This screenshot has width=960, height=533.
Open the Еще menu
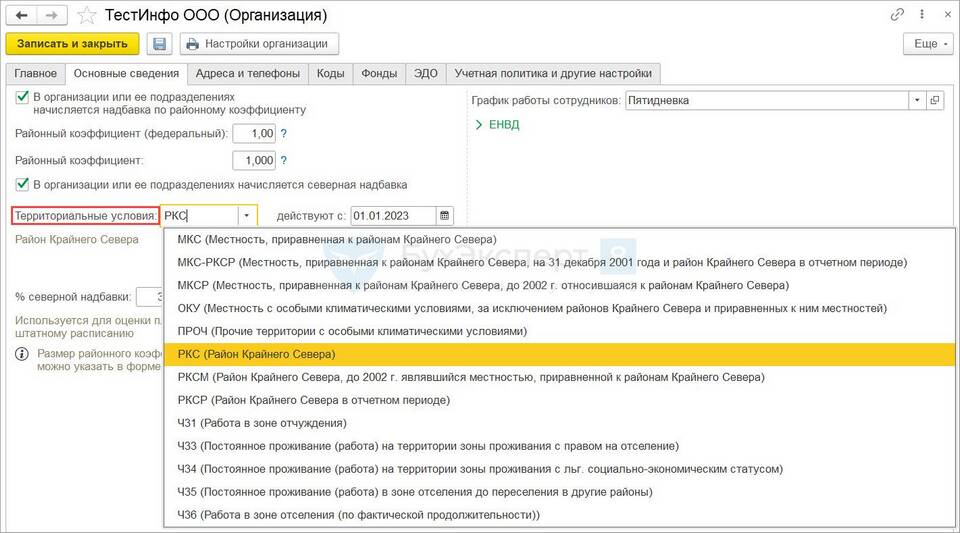tap(926, 44)
